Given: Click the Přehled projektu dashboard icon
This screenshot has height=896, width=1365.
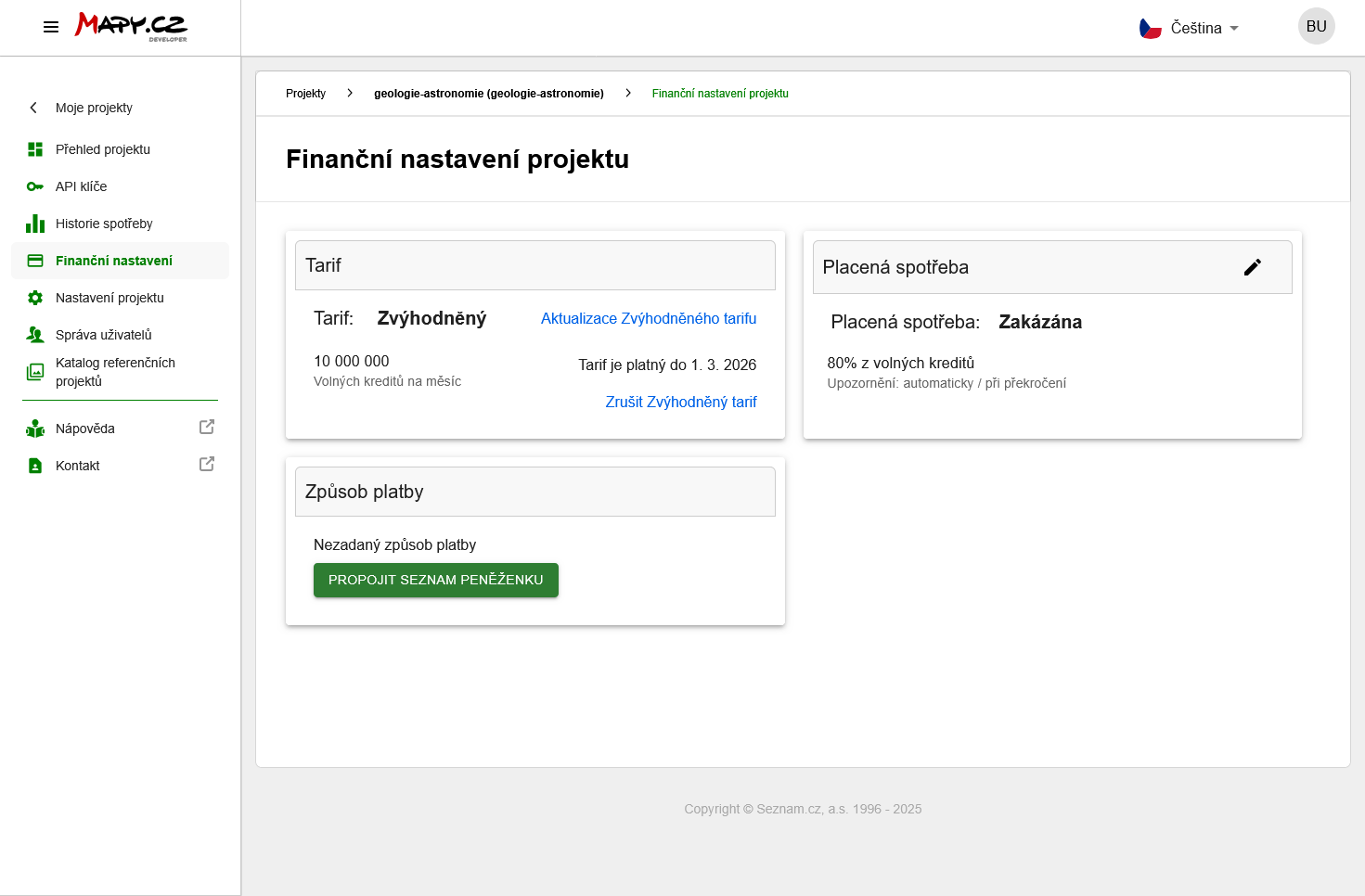Looking at the screenshot, I should coord(35,149).
